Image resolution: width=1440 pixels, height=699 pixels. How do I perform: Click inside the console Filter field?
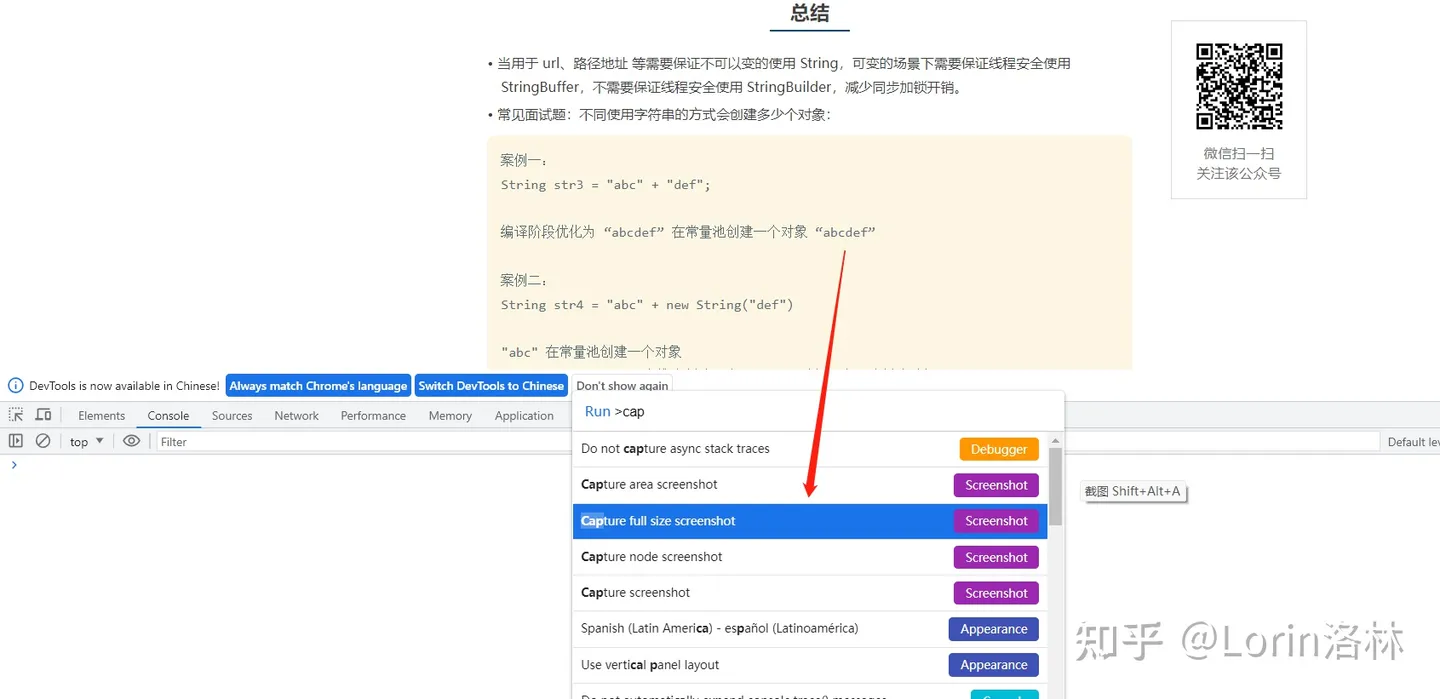click(360, 442)
